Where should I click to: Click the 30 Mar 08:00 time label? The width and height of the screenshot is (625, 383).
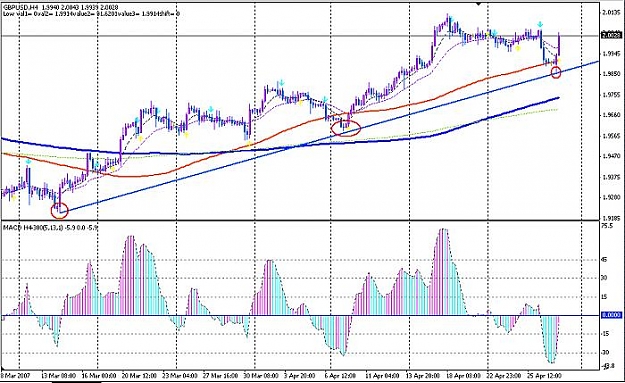point(260,376)
